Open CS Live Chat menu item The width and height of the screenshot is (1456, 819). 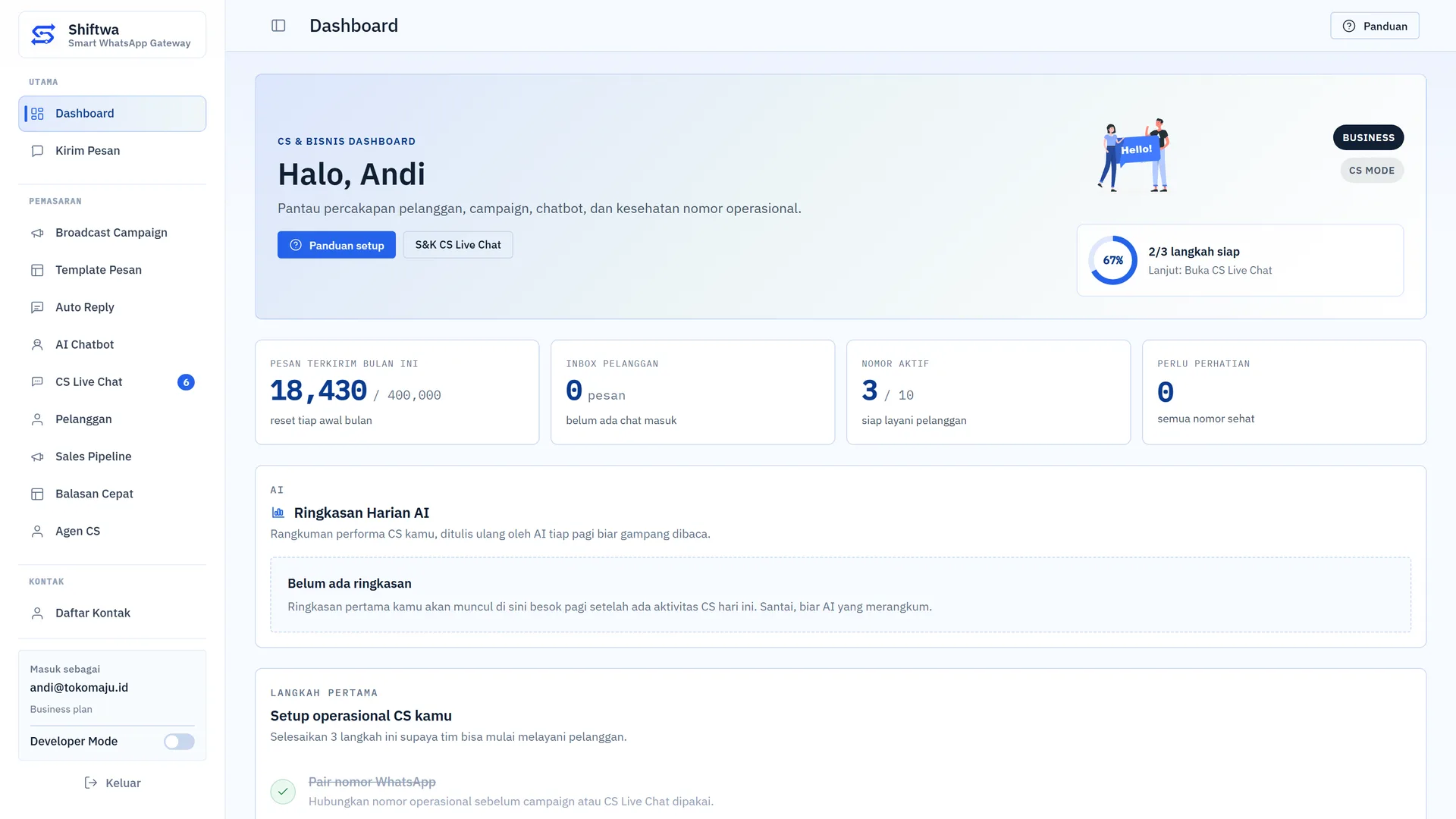(112, 382)
